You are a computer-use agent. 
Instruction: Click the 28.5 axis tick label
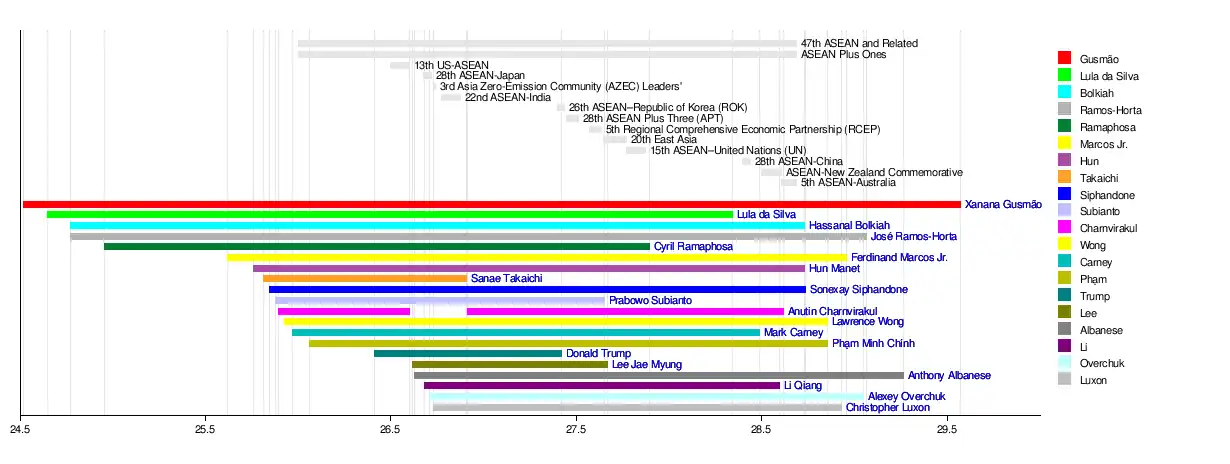click(x=762, y=430)
